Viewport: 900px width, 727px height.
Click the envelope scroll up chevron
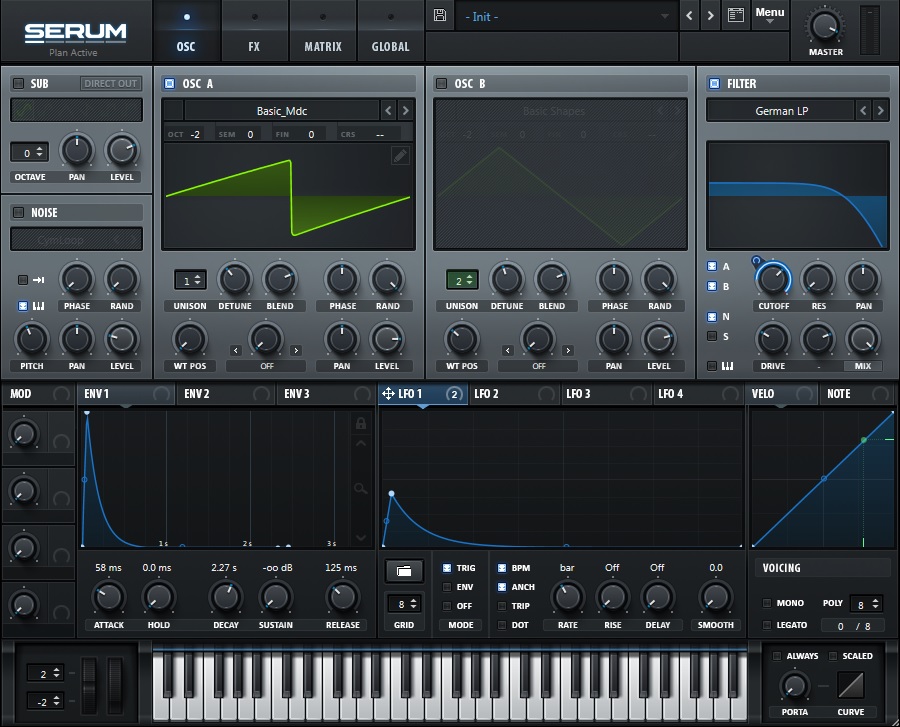[x=361, y=444]
